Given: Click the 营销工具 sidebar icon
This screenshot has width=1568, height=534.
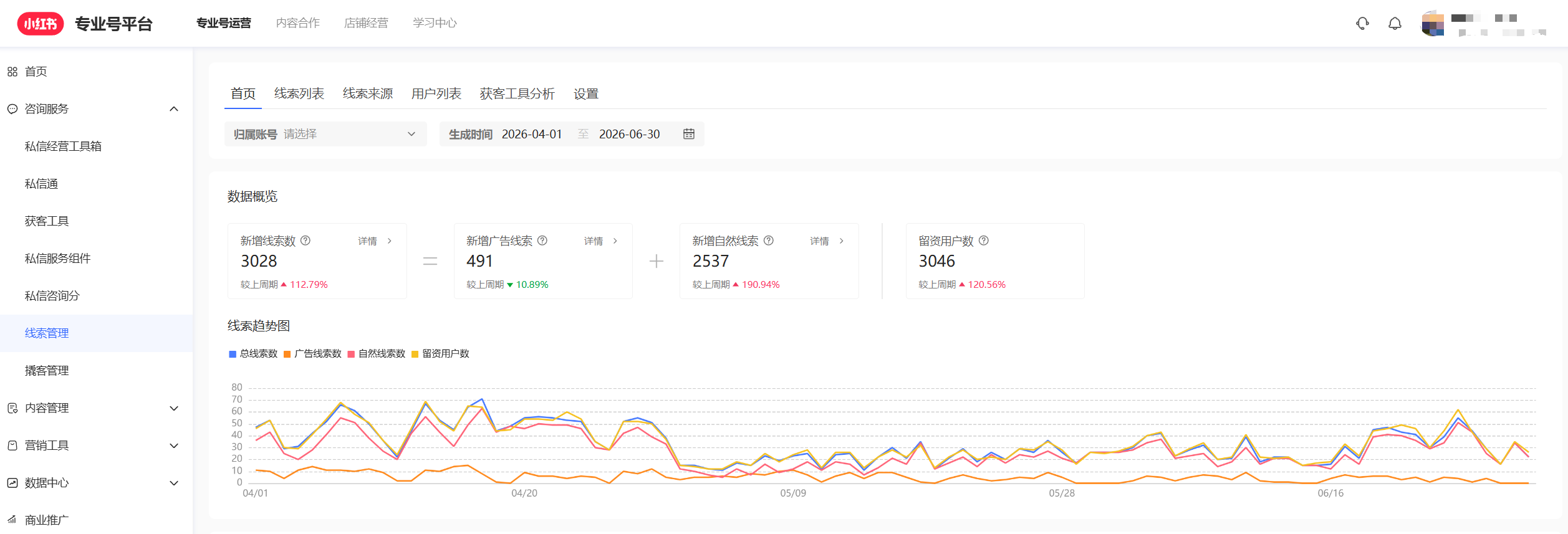Looking at the screenshot, I should tap(12, 446).
